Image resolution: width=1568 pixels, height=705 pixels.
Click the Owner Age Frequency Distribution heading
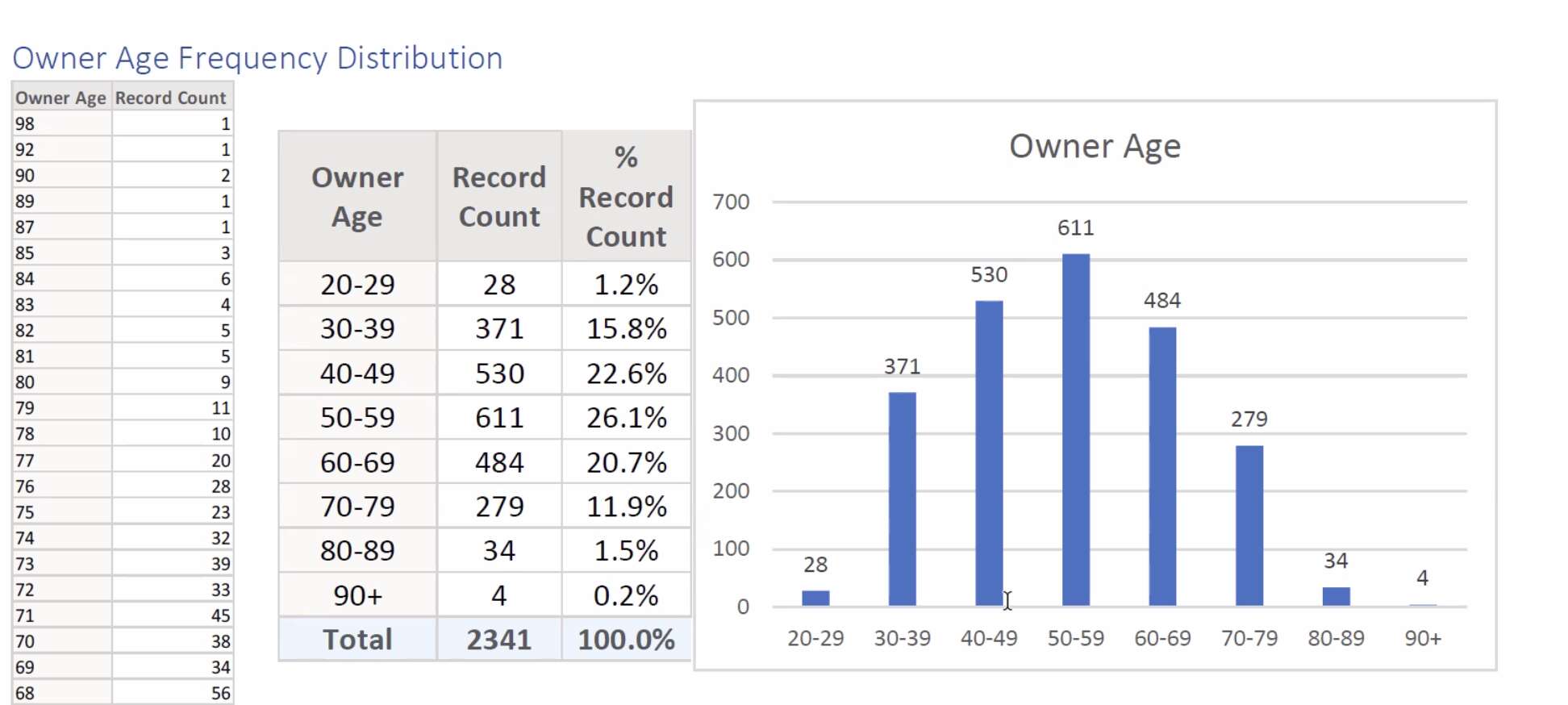pyautogui.click(x=257, y=58)
